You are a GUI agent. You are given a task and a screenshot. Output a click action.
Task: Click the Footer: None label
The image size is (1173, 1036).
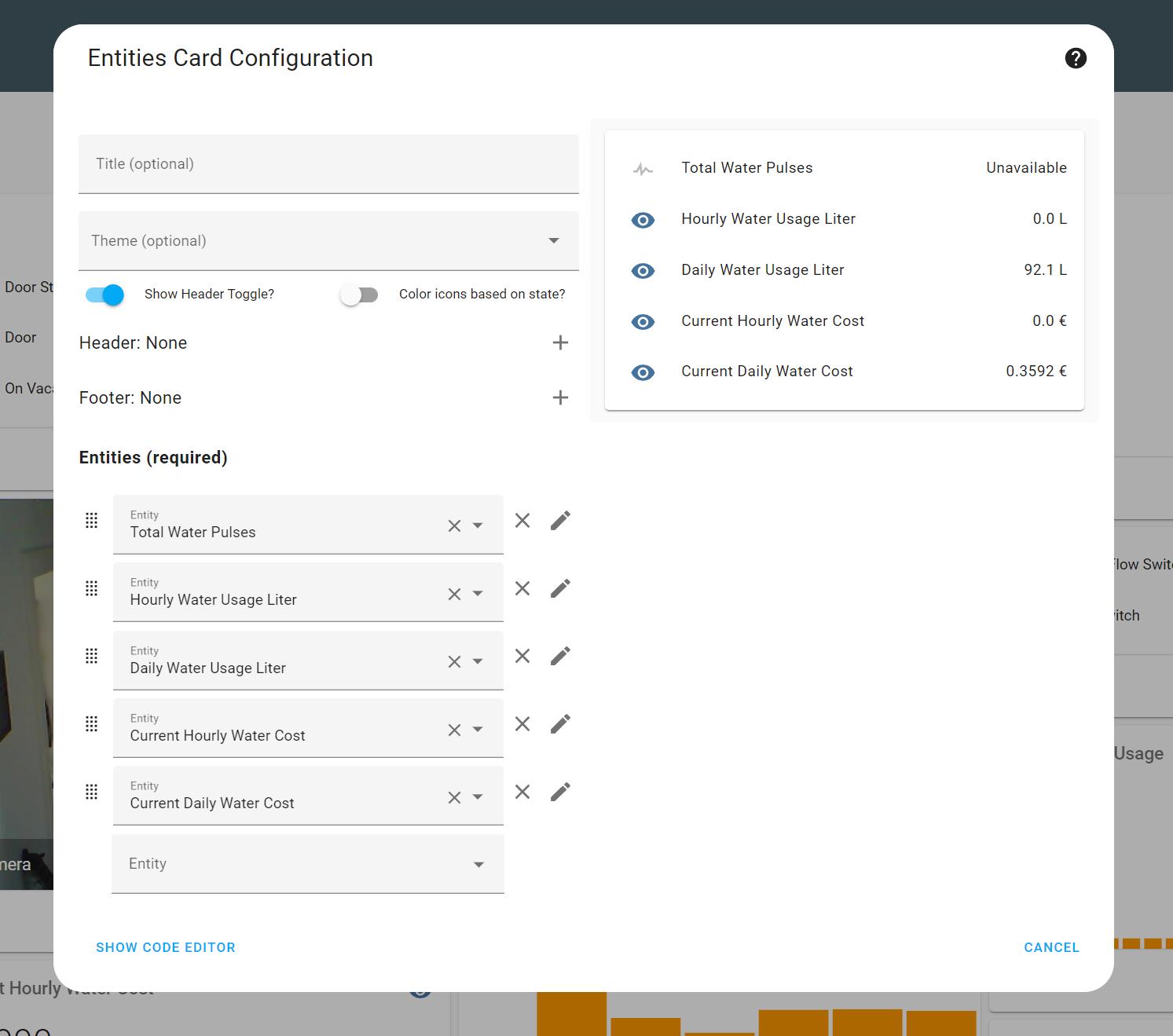tap(130, 398)
